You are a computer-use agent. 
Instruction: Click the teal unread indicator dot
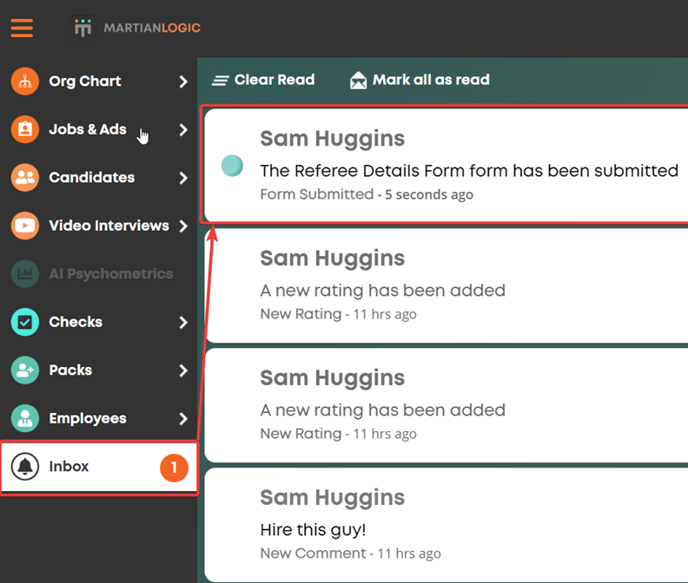click(x=232, y=166)
